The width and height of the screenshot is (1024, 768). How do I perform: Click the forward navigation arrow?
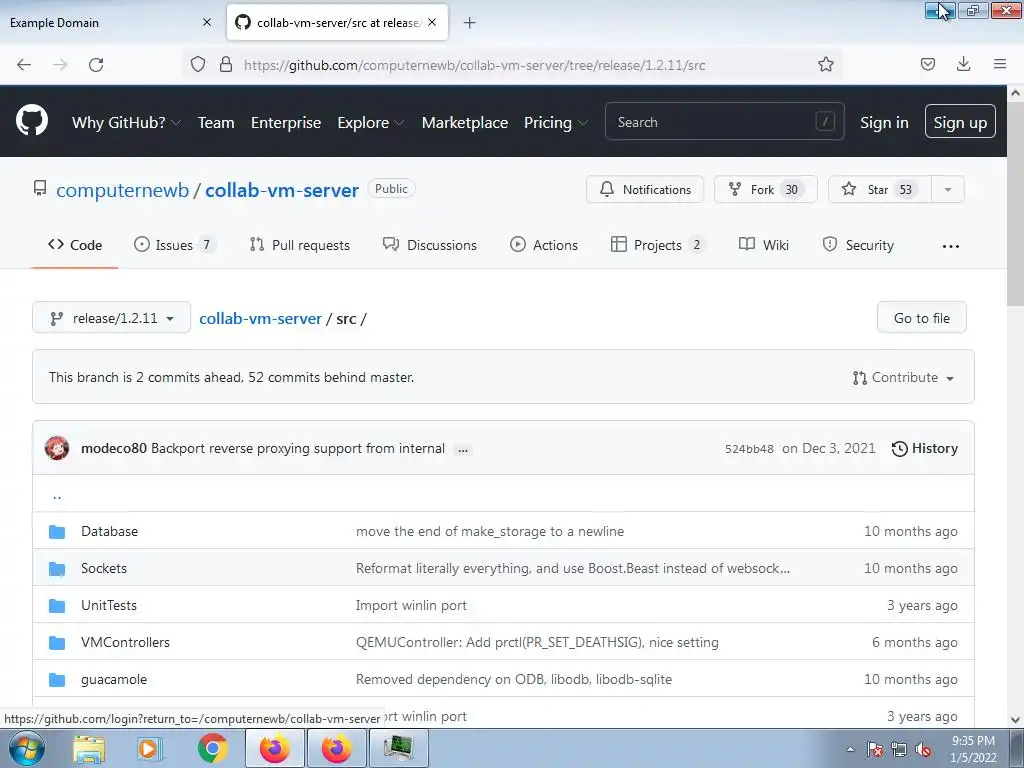coord(60,64)
